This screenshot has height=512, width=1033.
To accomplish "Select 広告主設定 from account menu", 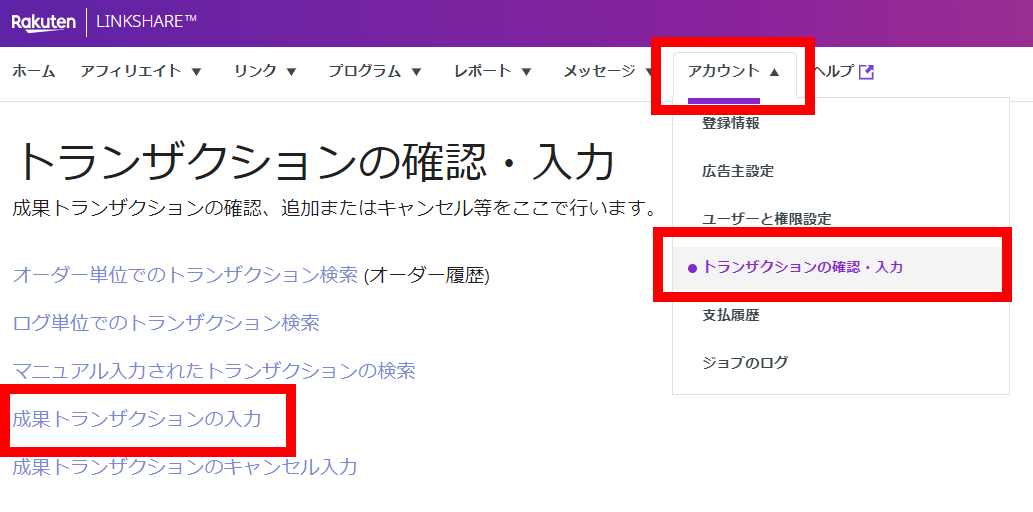I will tap(737, 171).
